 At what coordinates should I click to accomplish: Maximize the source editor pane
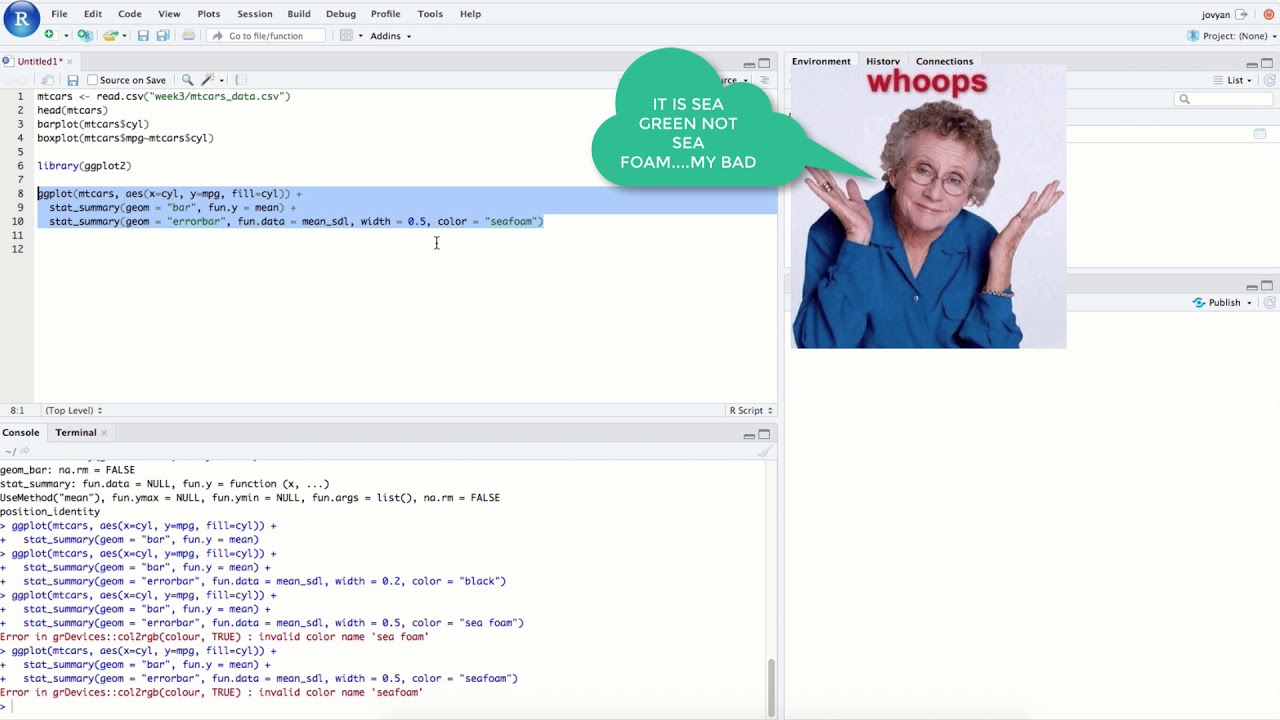(765, 63)
